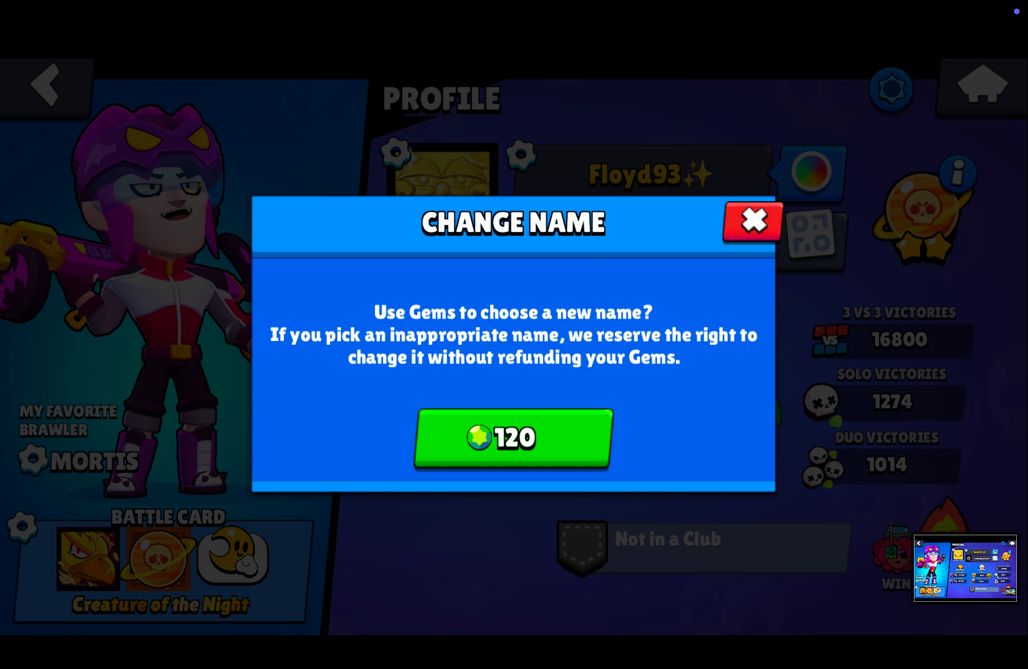Image resolution: width=1028 pixels, height=669 pixels.
Task: Open the name color wheel picker
Action: (x=811, y=172)
